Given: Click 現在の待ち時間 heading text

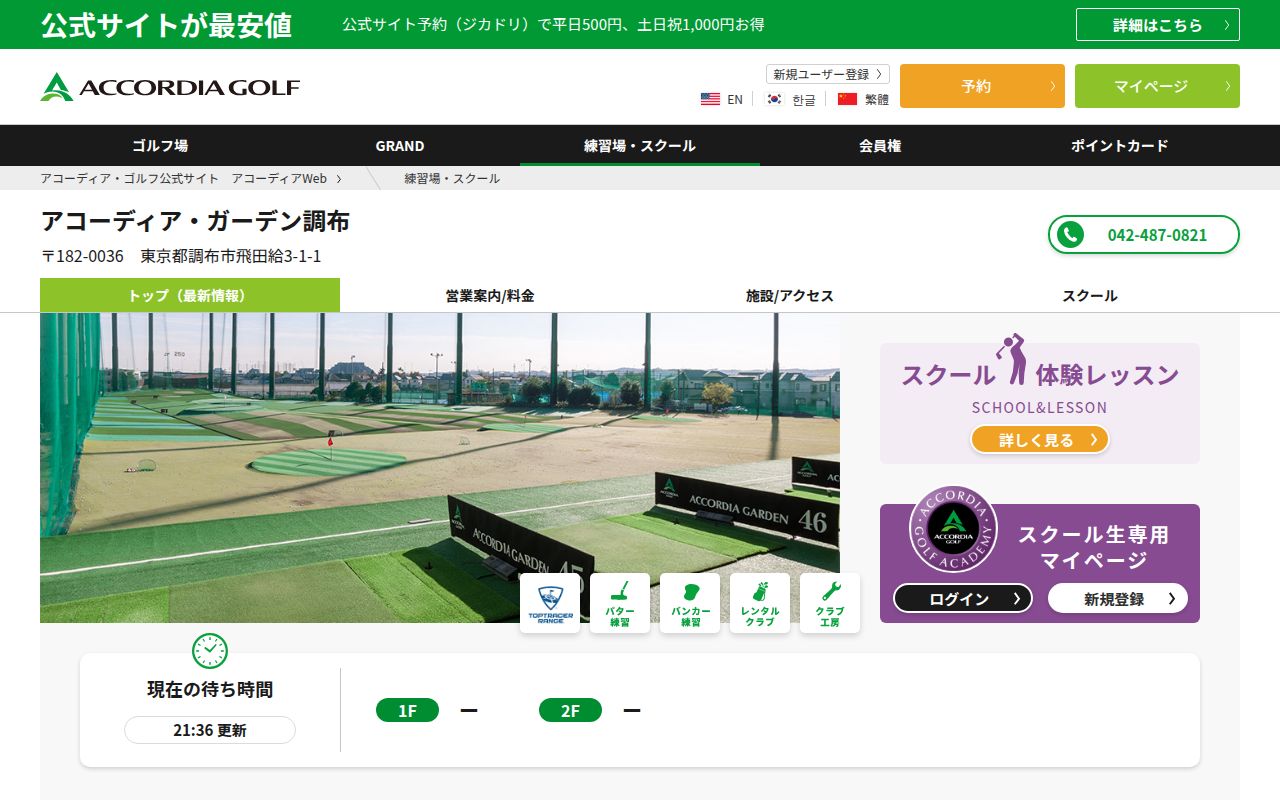Looking at the screenshot, I should click(210, 689).
